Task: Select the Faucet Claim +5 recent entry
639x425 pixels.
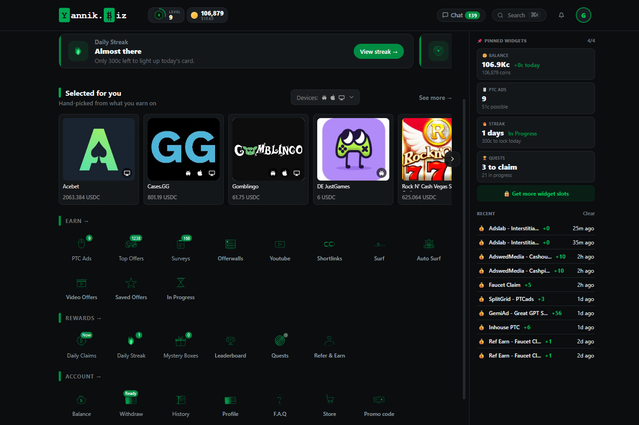Action: tap(536, 285)
